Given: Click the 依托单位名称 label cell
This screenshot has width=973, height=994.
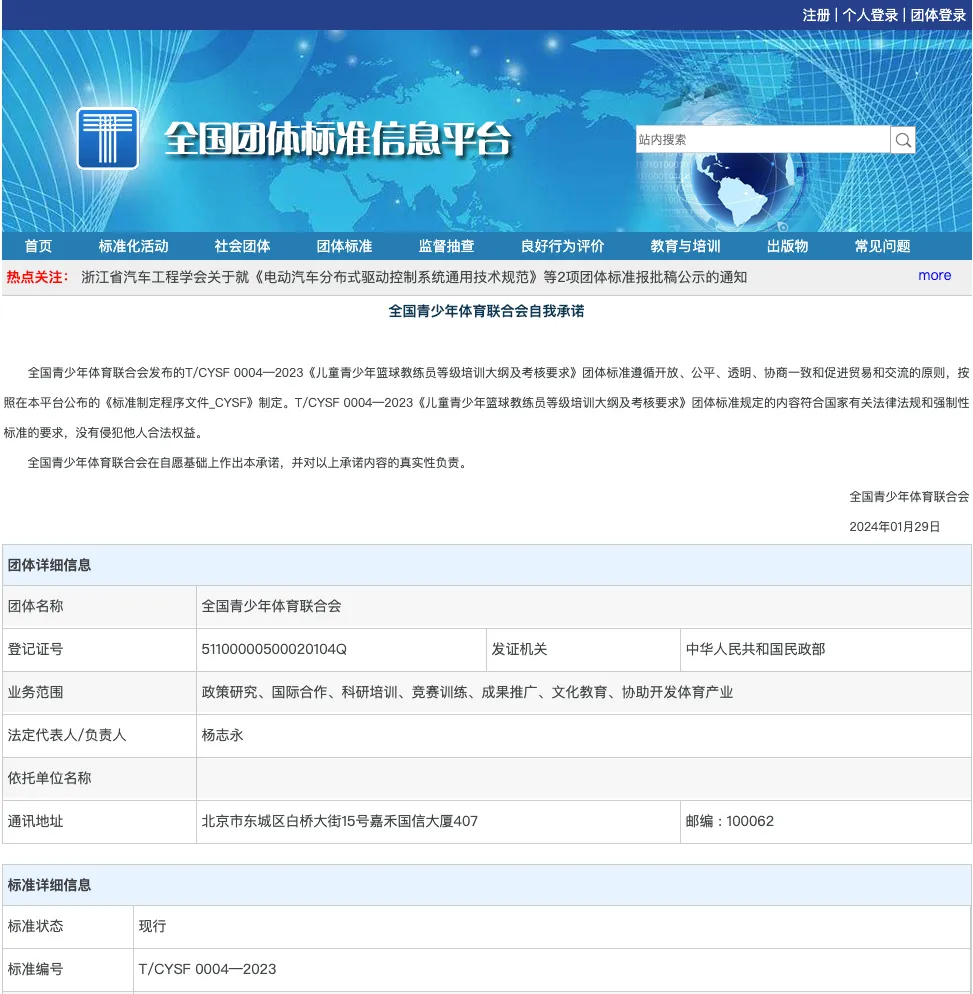Looking at the screenshot, I should tap(100, 778).
